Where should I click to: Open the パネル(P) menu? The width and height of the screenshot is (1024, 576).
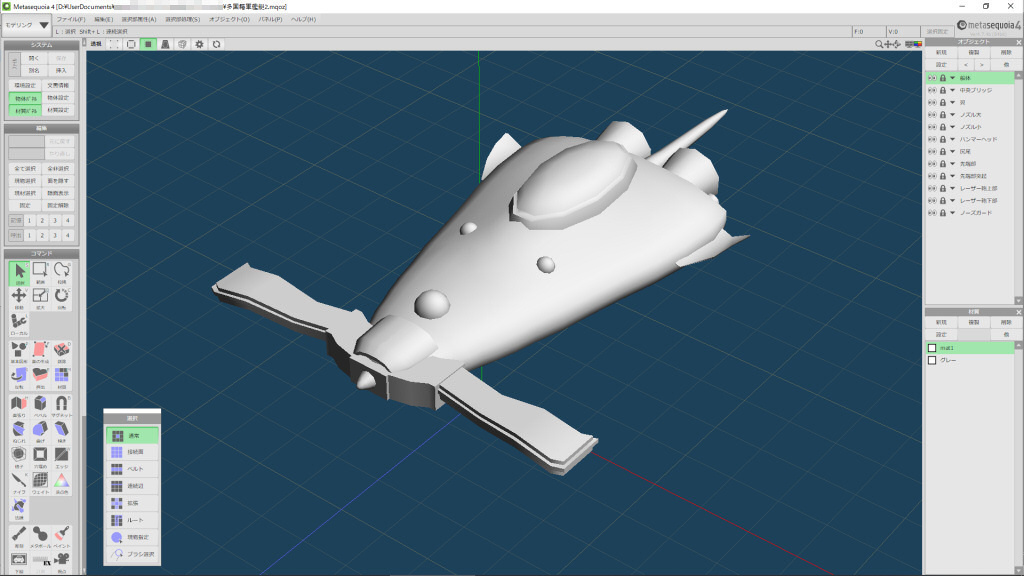click(270, 20)
